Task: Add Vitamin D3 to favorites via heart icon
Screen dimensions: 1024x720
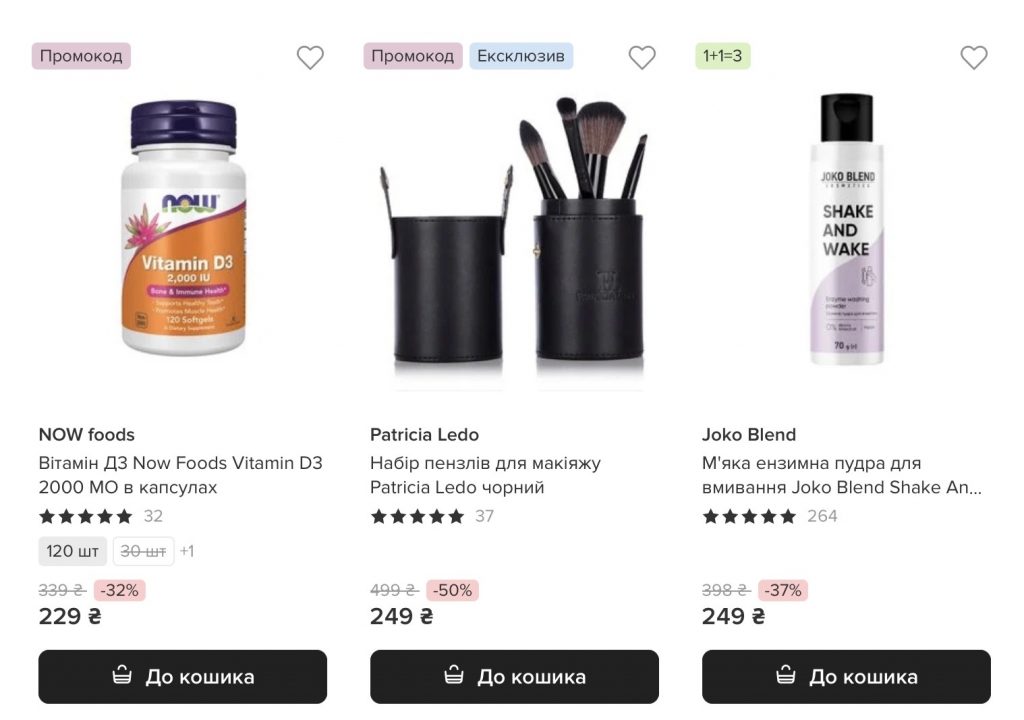Action: pos(310,58)
